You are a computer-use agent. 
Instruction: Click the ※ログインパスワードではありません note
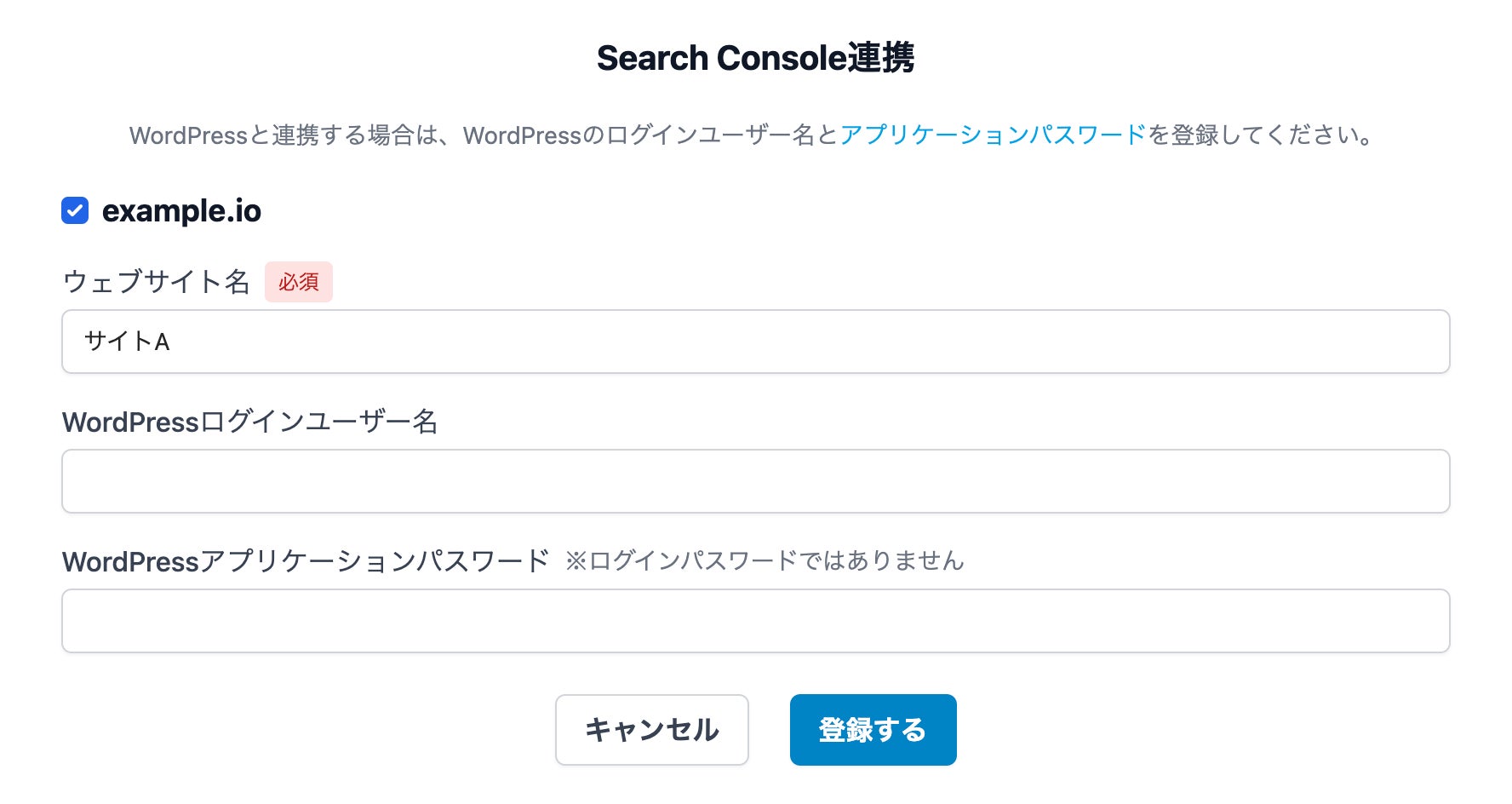click(x=765, y=561)
